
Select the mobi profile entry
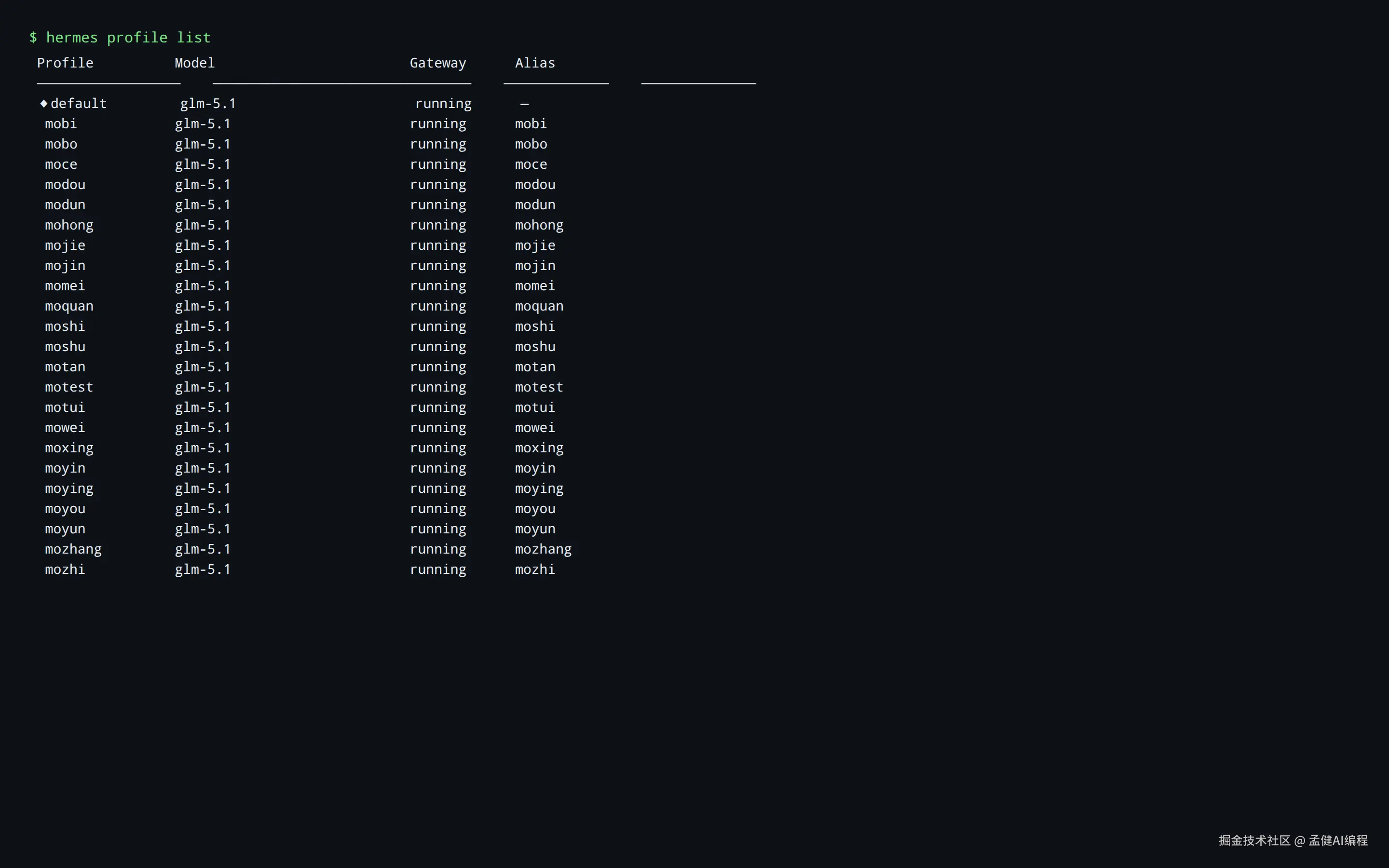61,123
